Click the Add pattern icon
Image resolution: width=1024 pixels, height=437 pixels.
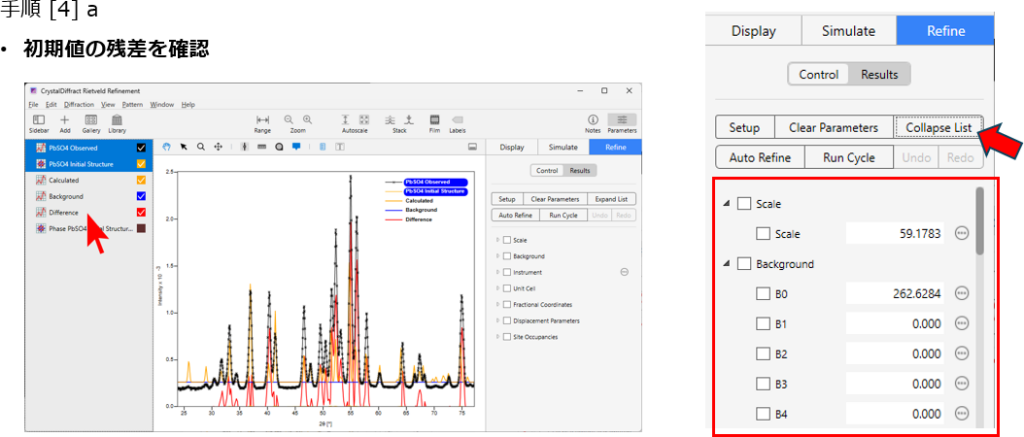[65, 119]
